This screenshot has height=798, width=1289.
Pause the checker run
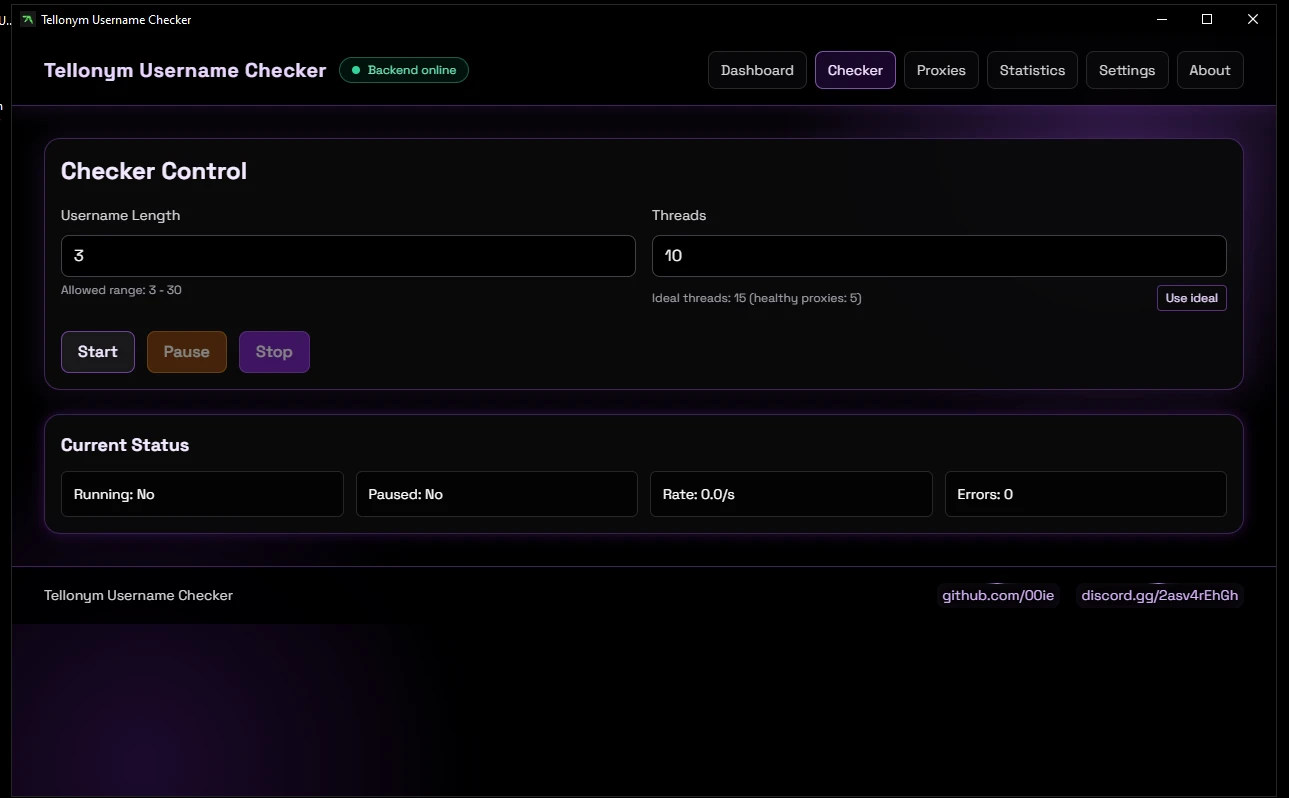(x=187, y=352)
